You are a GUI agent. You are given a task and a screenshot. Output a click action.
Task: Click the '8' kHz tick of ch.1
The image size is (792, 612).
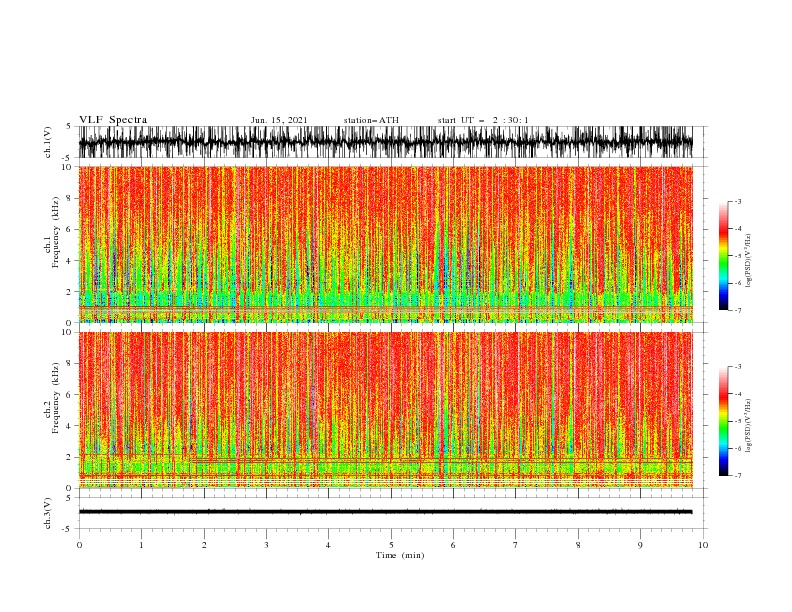pos(69,198)
